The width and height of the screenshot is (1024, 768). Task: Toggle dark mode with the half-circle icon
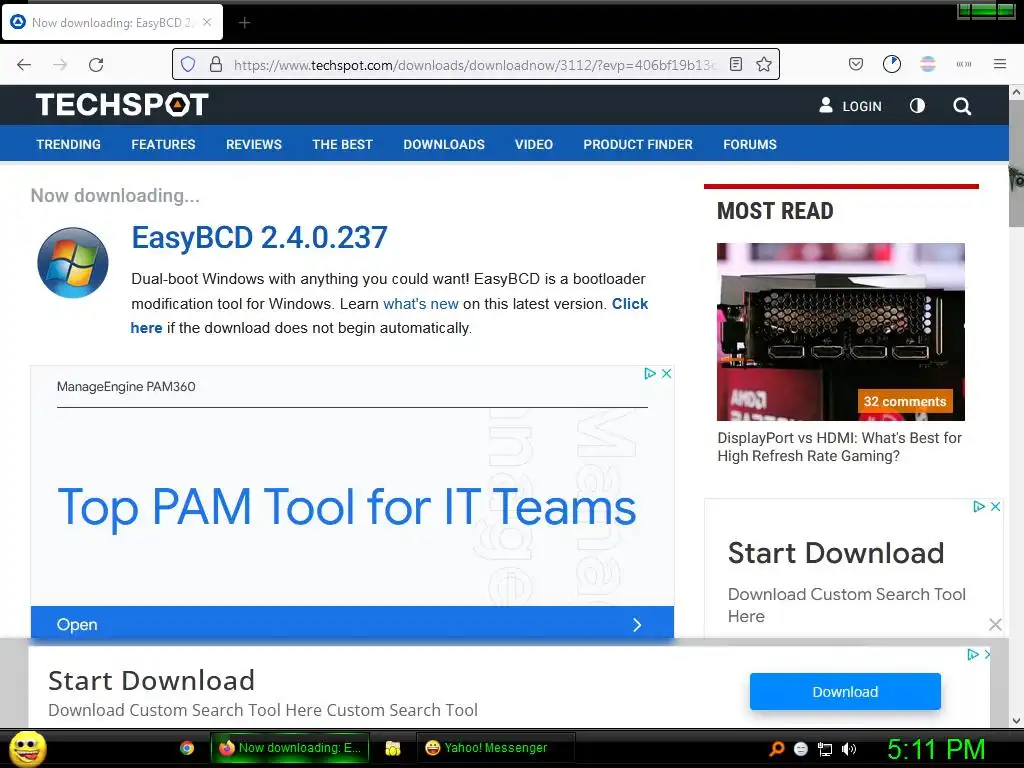point(917,106)
